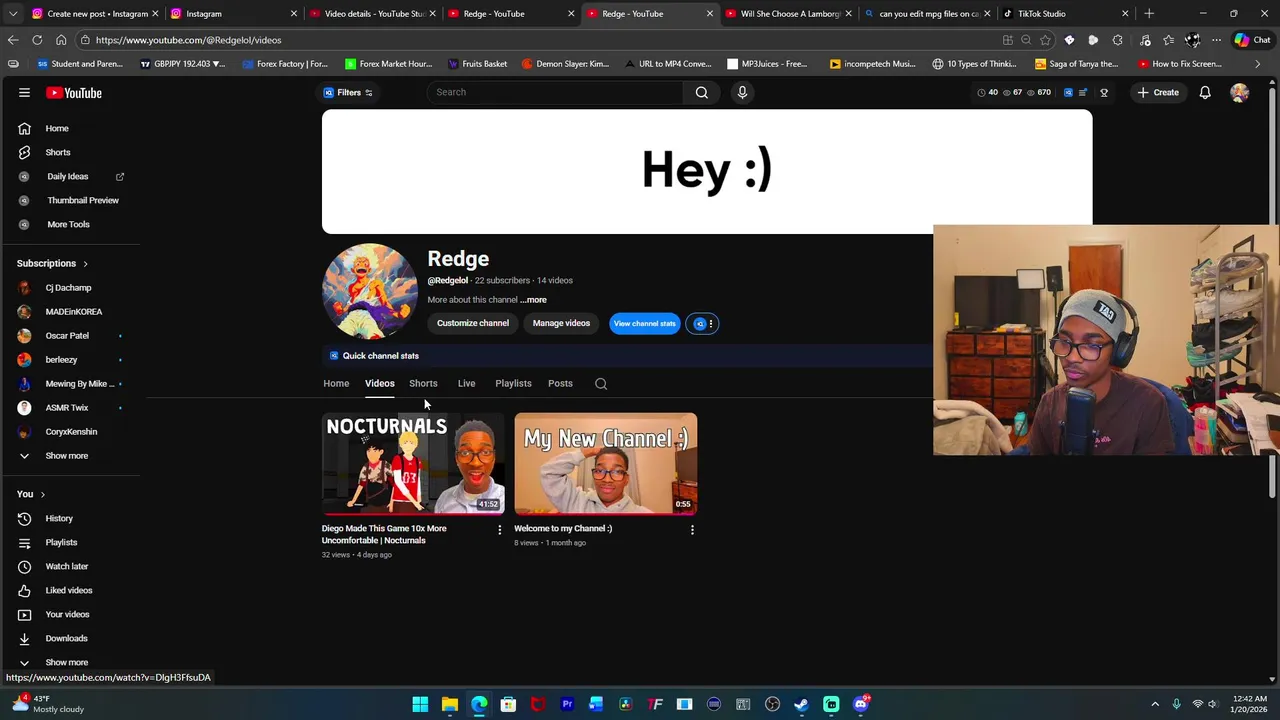The image size is (1280, 720).
Task: Open More Tools in the sidebar
Action: pyautogui.click(x=70, y=224)
